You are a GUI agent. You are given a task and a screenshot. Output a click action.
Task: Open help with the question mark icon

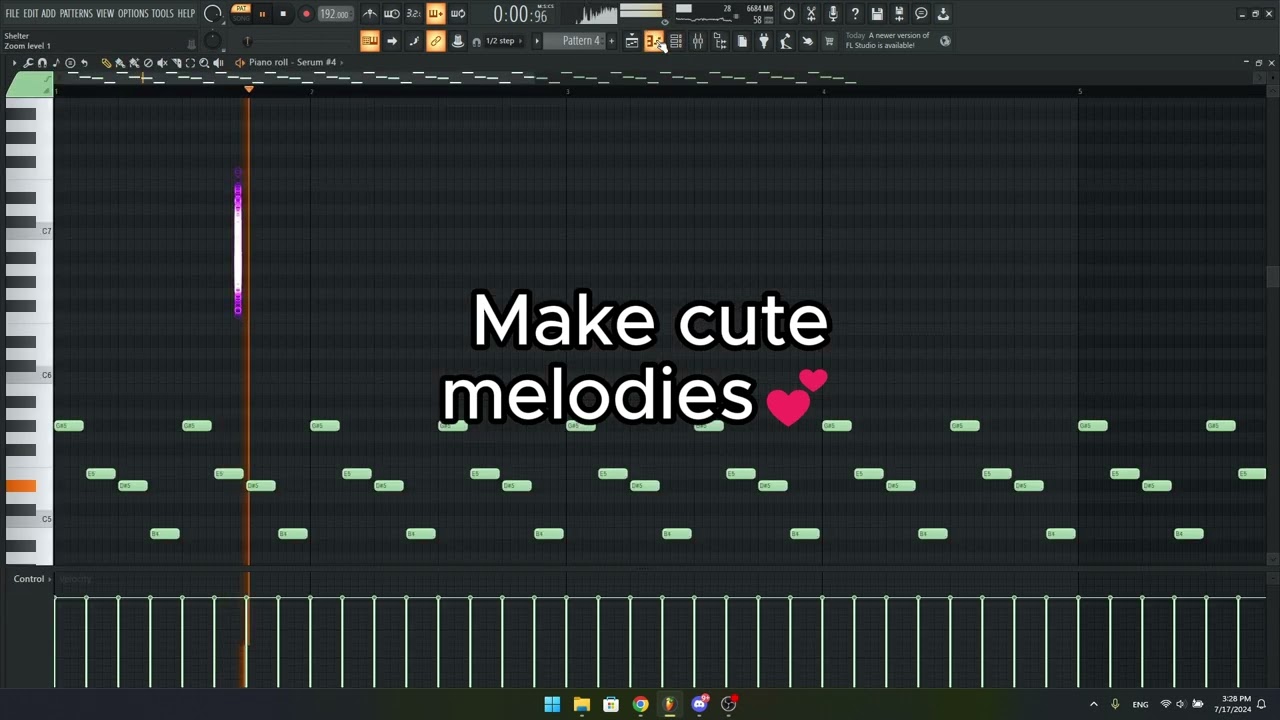(855, 14)
